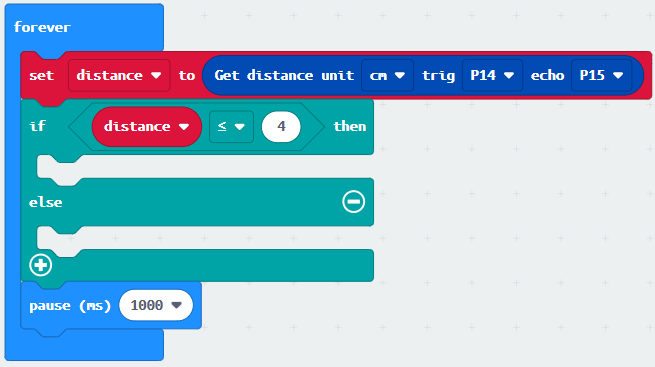Viewport: 655px width, 367px height.
Task: Click the 'if' keyword on the conditional block
Action: 37,126
